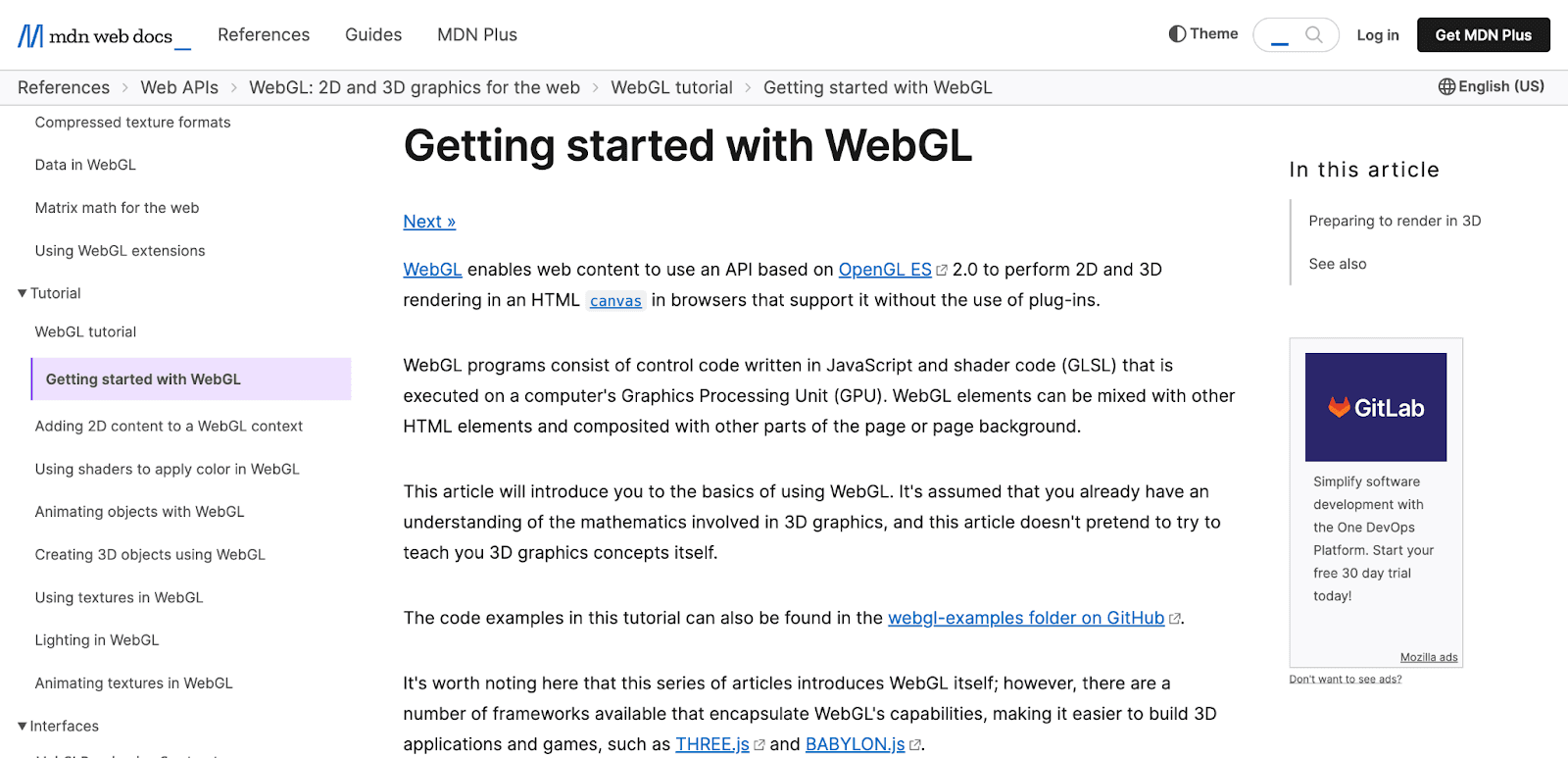
Task: Open the canvas element link
Action: pos(615,301)
